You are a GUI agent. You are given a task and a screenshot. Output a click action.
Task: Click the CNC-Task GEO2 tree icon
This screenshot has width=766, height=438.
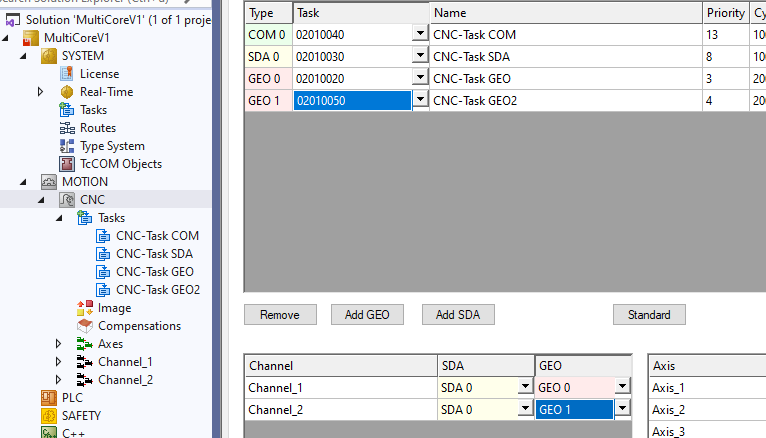(x=103, y=290)
